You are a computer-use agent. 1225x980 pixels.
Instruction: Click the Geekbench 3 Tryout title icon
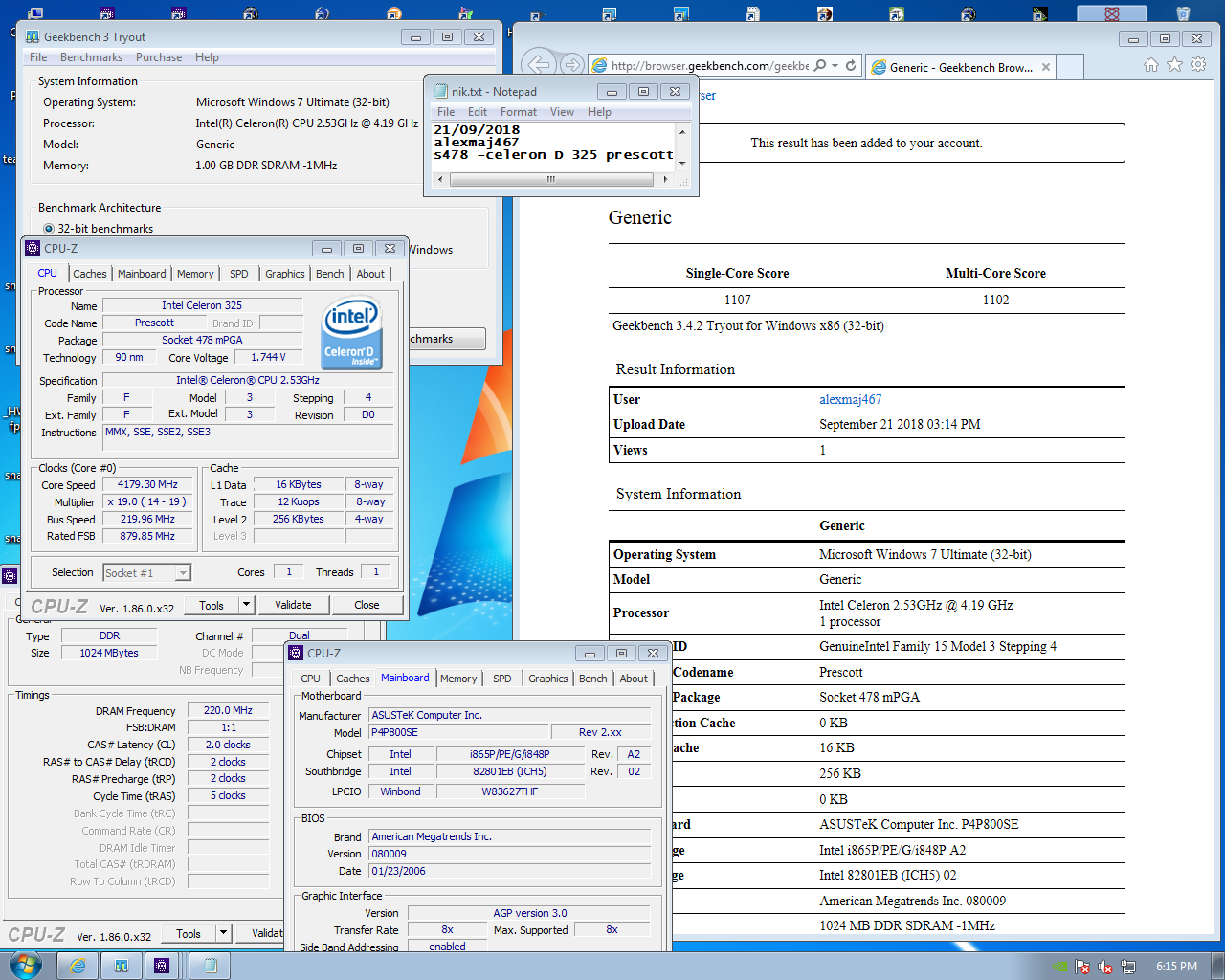click(x=33, y=36)
